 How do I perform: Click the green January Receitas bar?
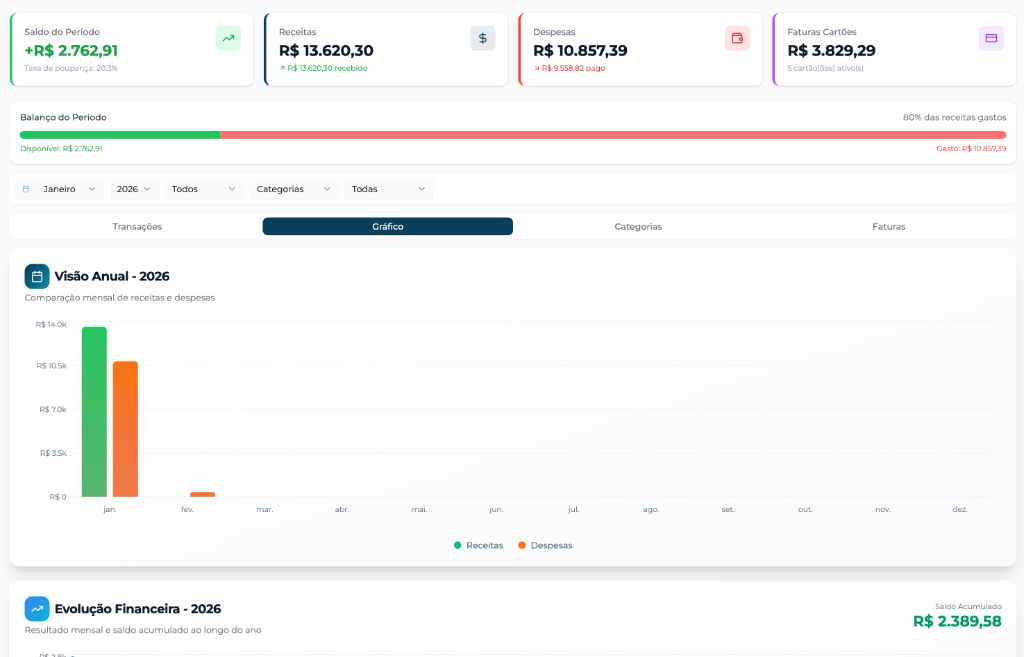[94, 412]
